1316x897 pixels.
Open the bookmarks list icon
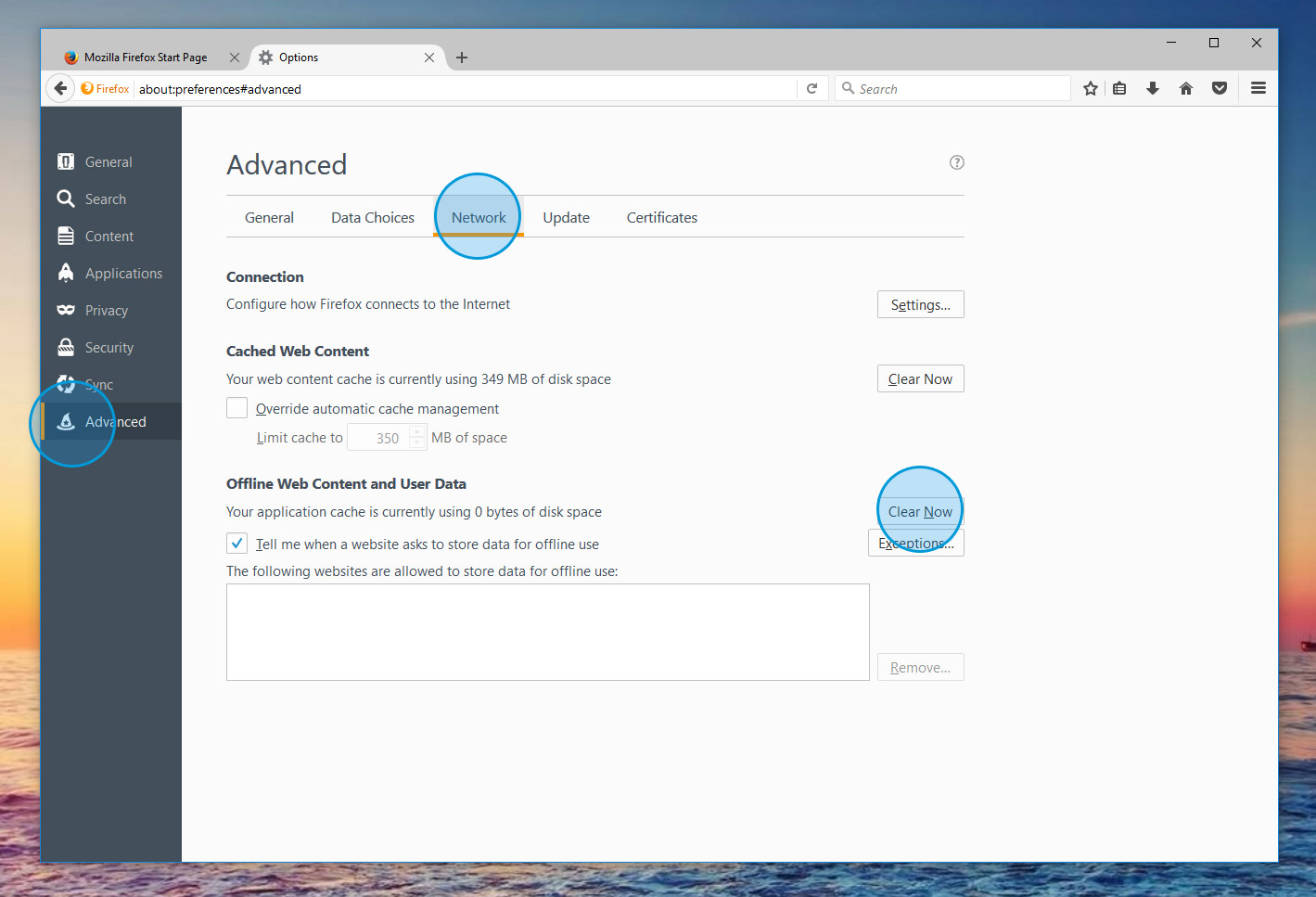(1119, 89)
